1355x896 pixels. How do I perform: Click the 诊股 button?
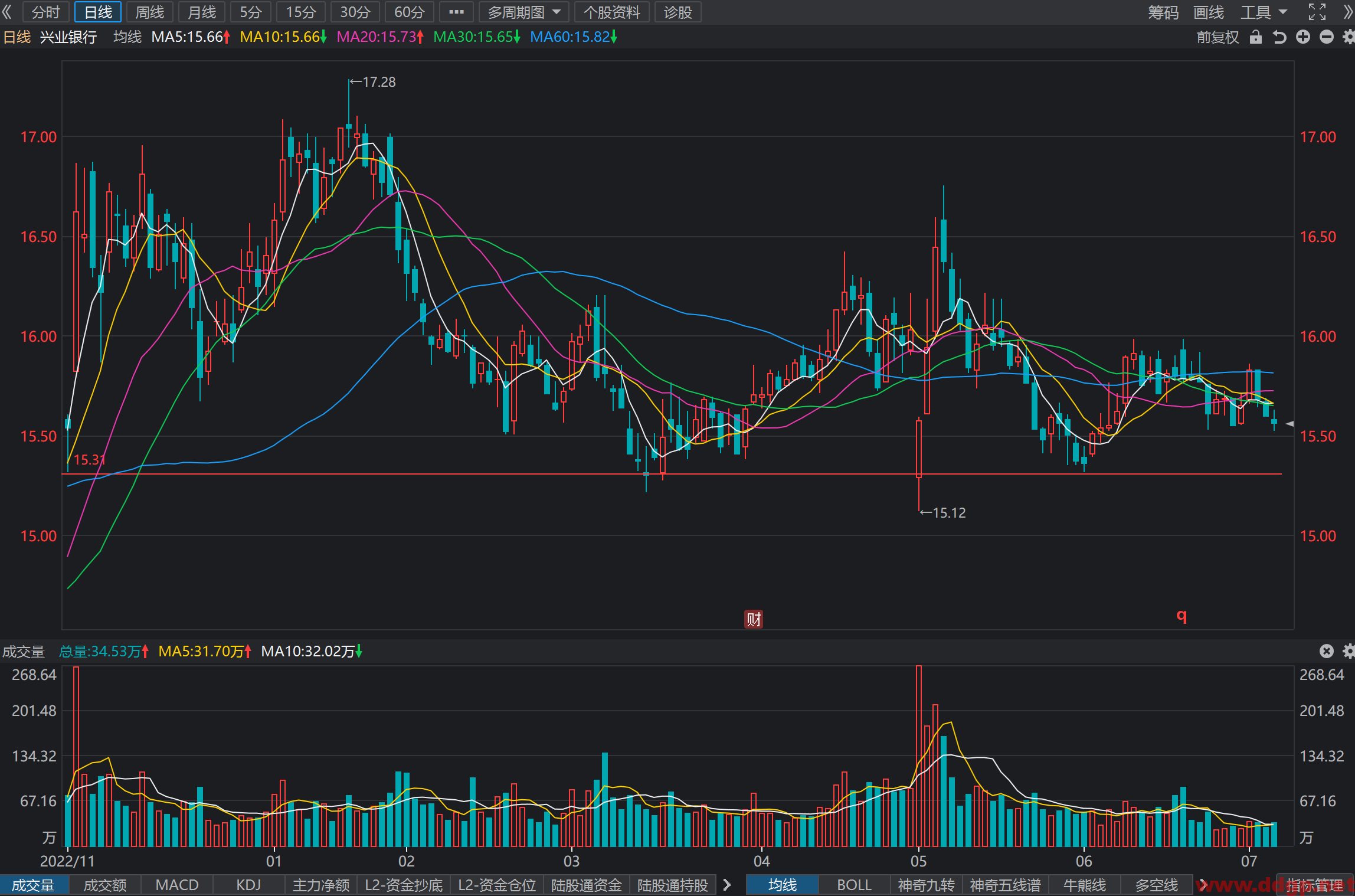[677, 12]
